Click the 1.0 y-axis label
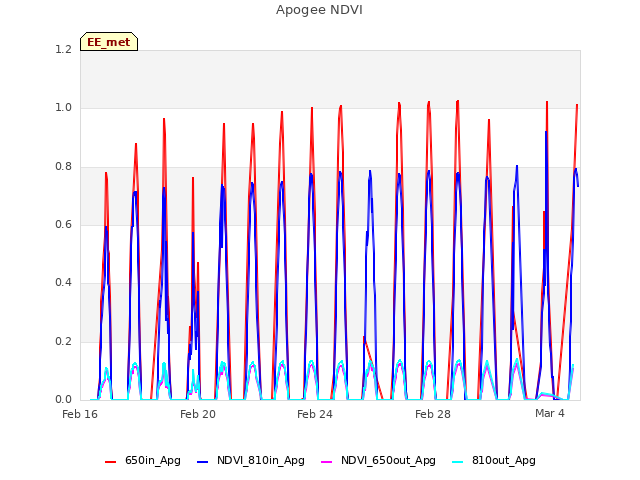 point(64,108)
